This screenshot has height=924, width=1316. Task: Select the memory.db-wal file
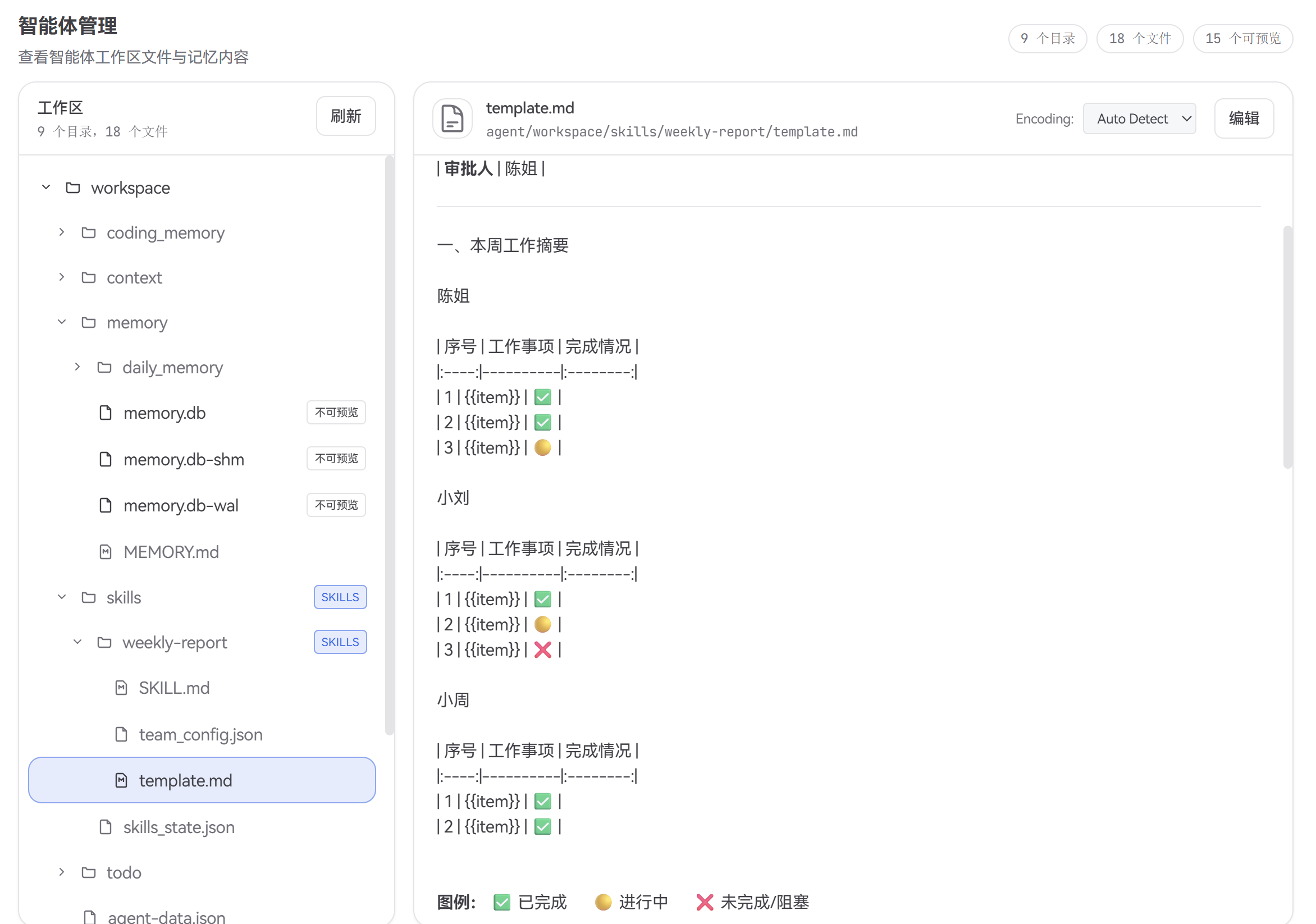point(202,505)
